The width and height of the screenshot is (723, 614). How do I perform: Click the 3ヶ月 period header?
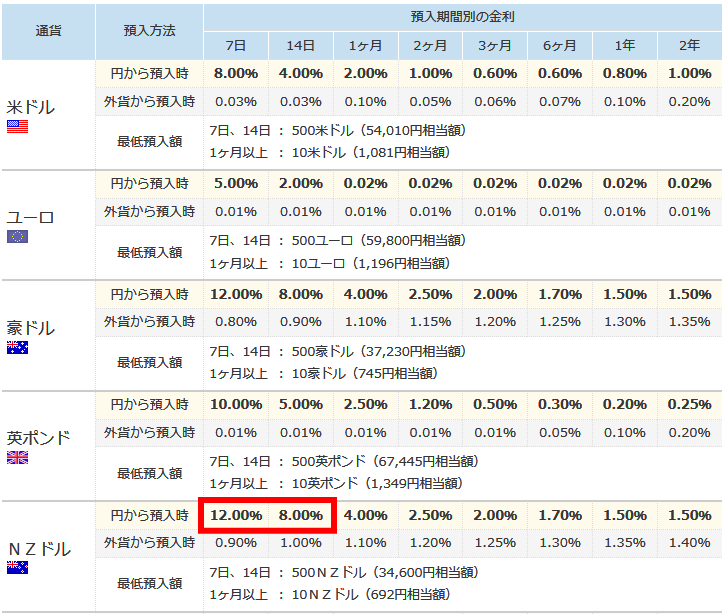pyautogui.click(x=495, y=46)
